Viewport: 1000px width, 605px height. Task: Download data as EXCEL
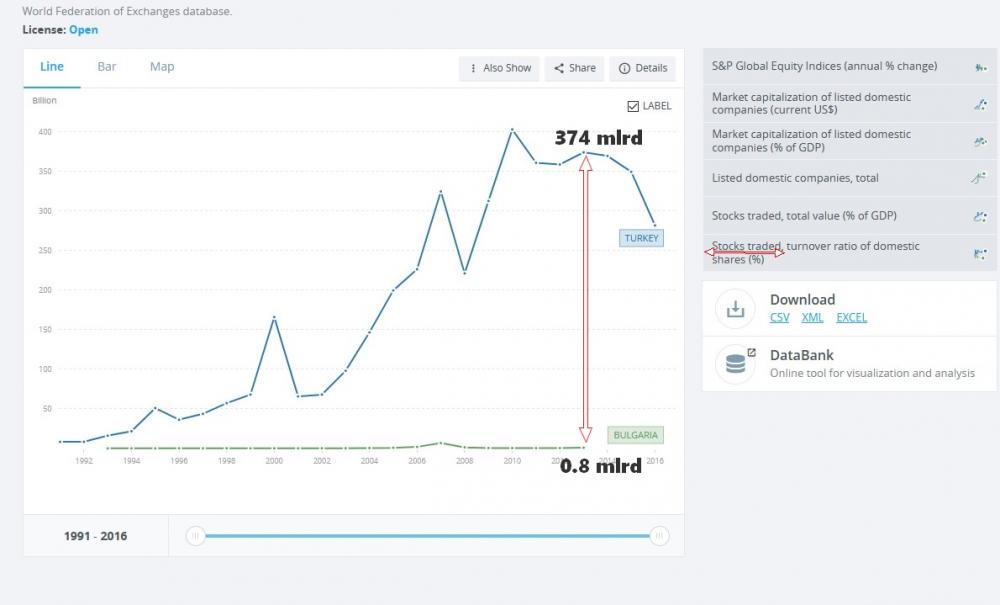pos(851,317)
